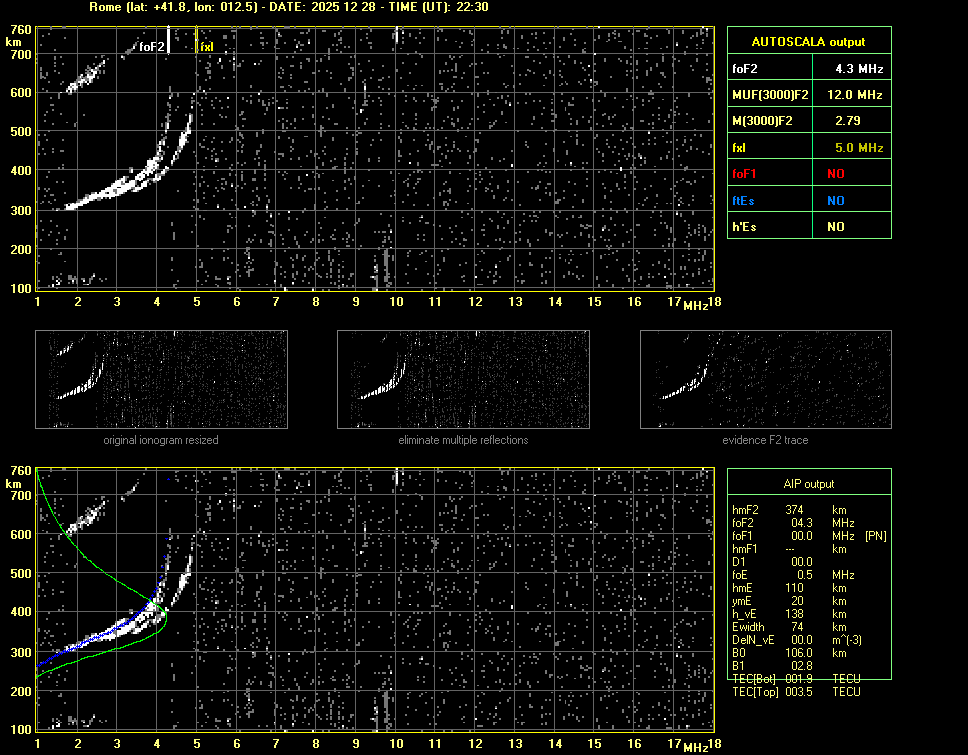Screen dimensions: 968x755
Task: Click the foF2 marker label on top ionogram
Action: click(152, 47)
